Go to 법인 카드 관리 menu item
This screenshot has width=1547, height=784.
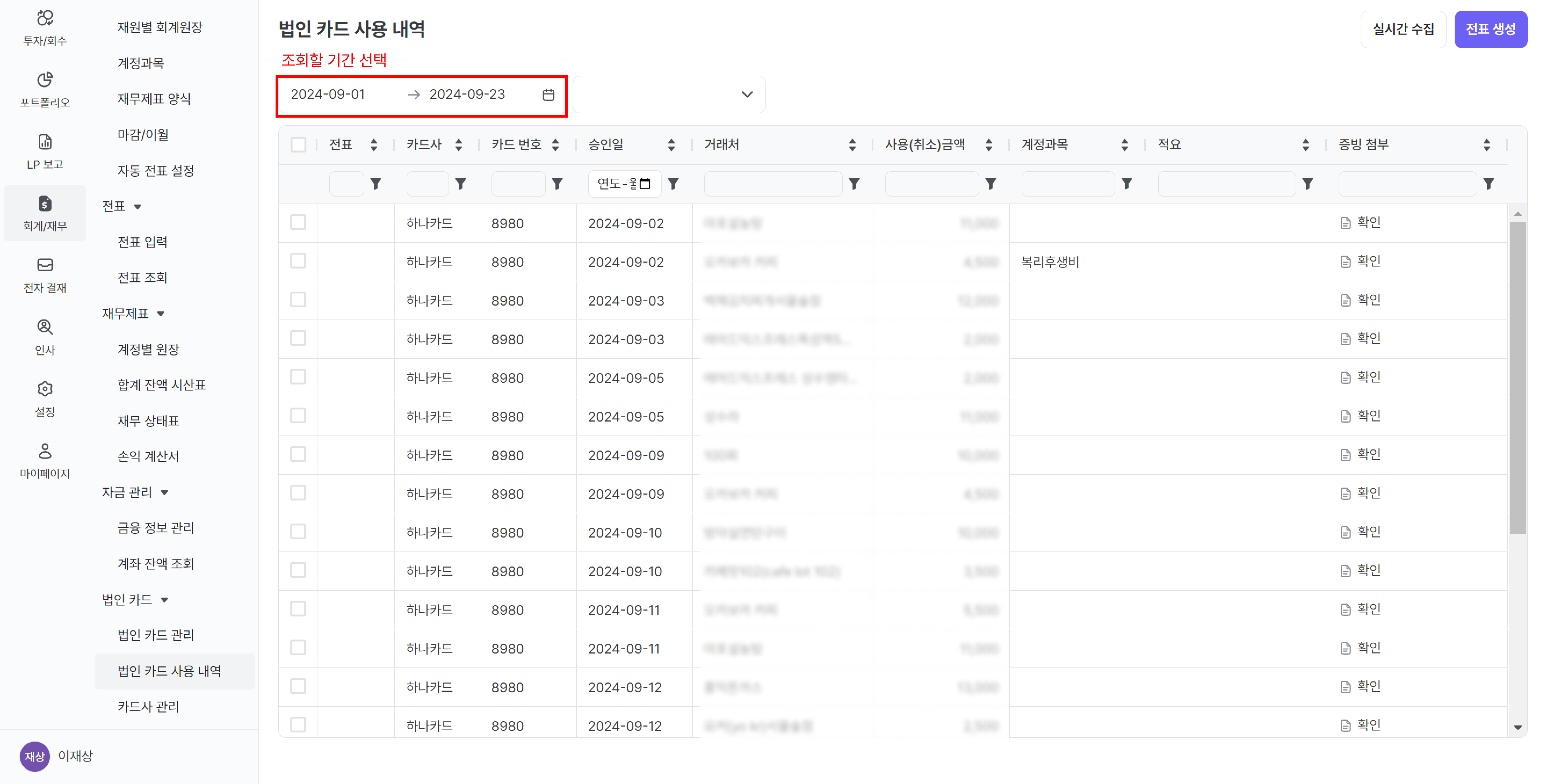click(x=156, y=635)
